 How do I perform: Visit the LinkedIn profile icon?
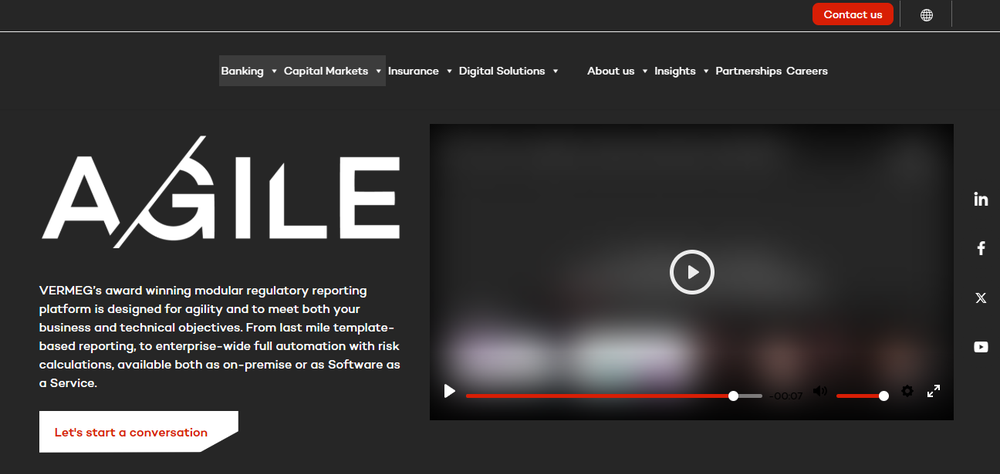[x=981, y=199]
